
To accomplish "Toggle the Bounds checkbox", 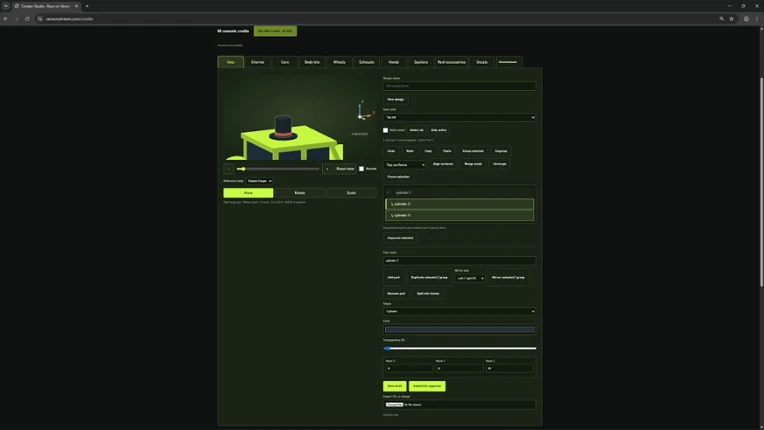I will coord(362,169).
